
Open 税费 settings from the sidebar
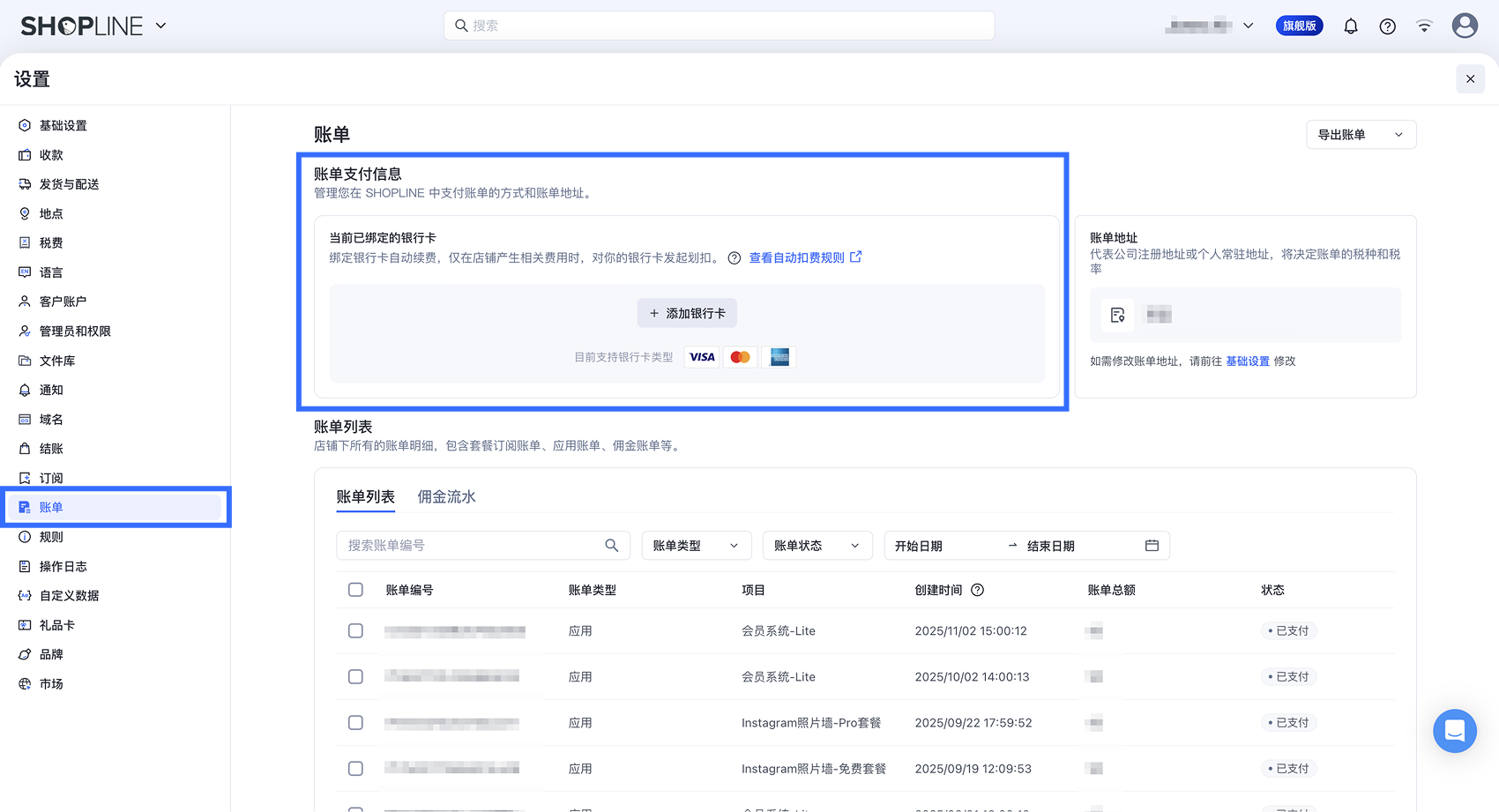[x=50, y=242]
